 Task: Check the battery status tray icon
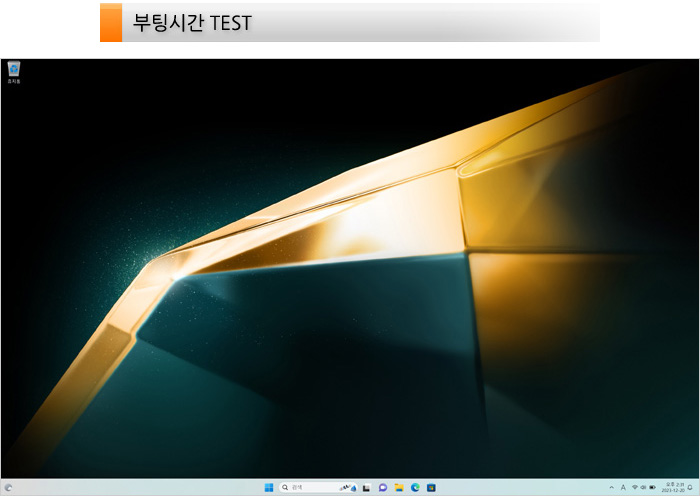[652, 487]
